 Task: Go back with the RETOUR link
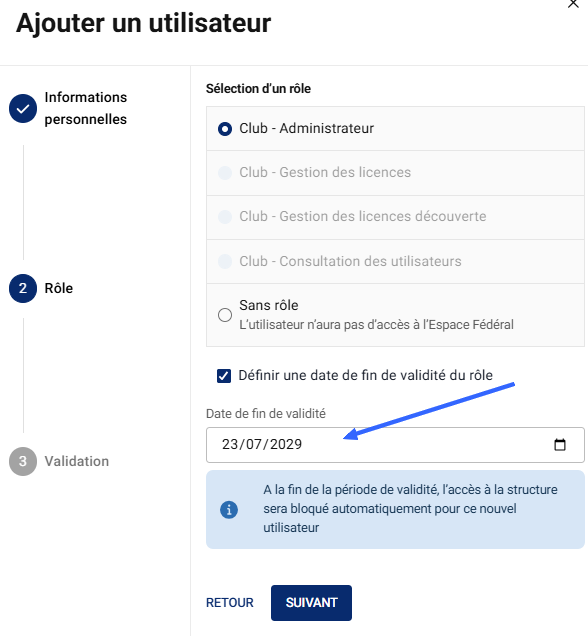click(230, 603)
